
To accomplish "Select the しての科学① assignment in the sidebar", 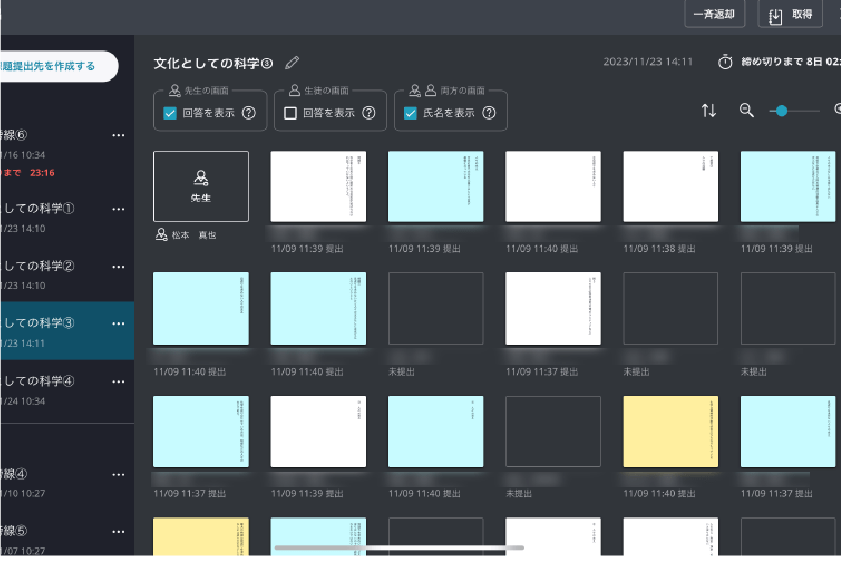I will coord(67,217).
